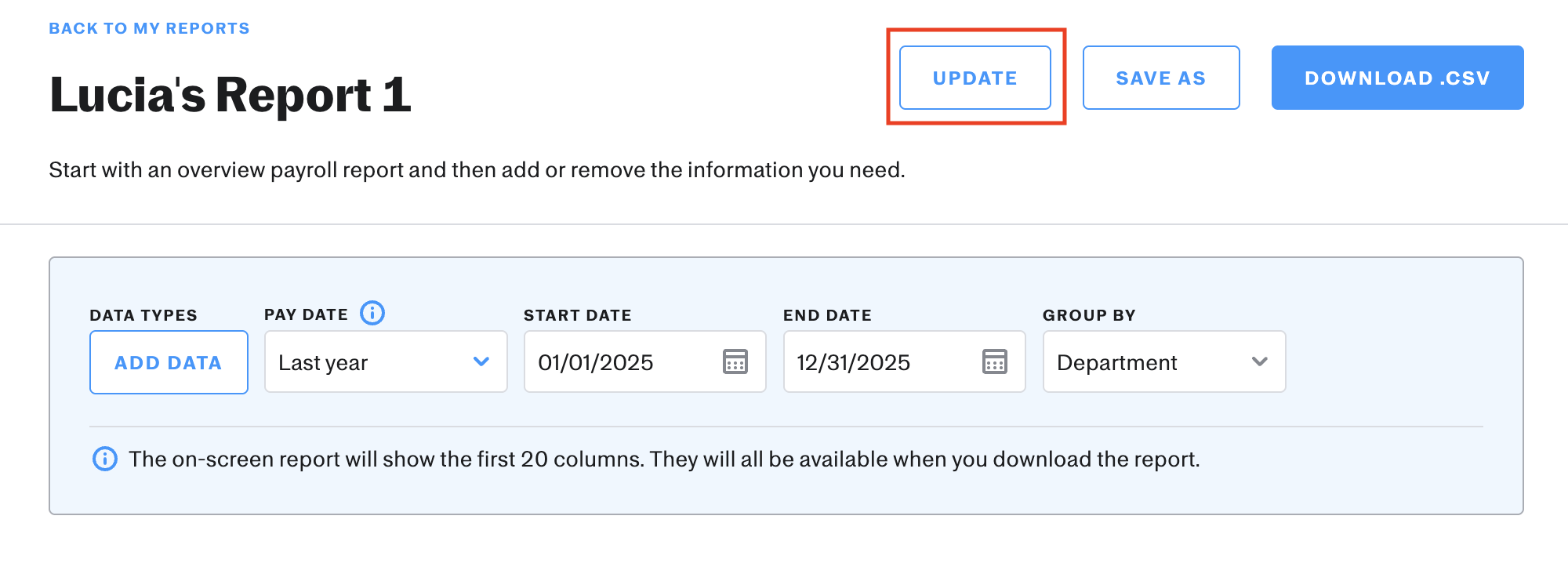Click the Start Date text field
Viewport: 1568px width, 563px height.
pos(619,361)
